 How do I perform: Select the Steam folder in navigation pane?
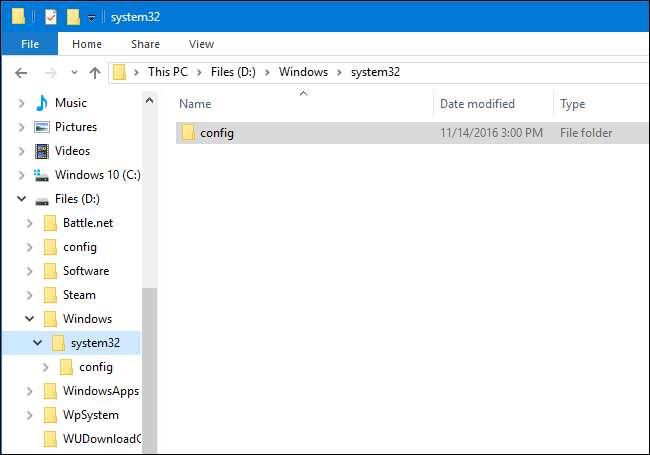(79, 295)
